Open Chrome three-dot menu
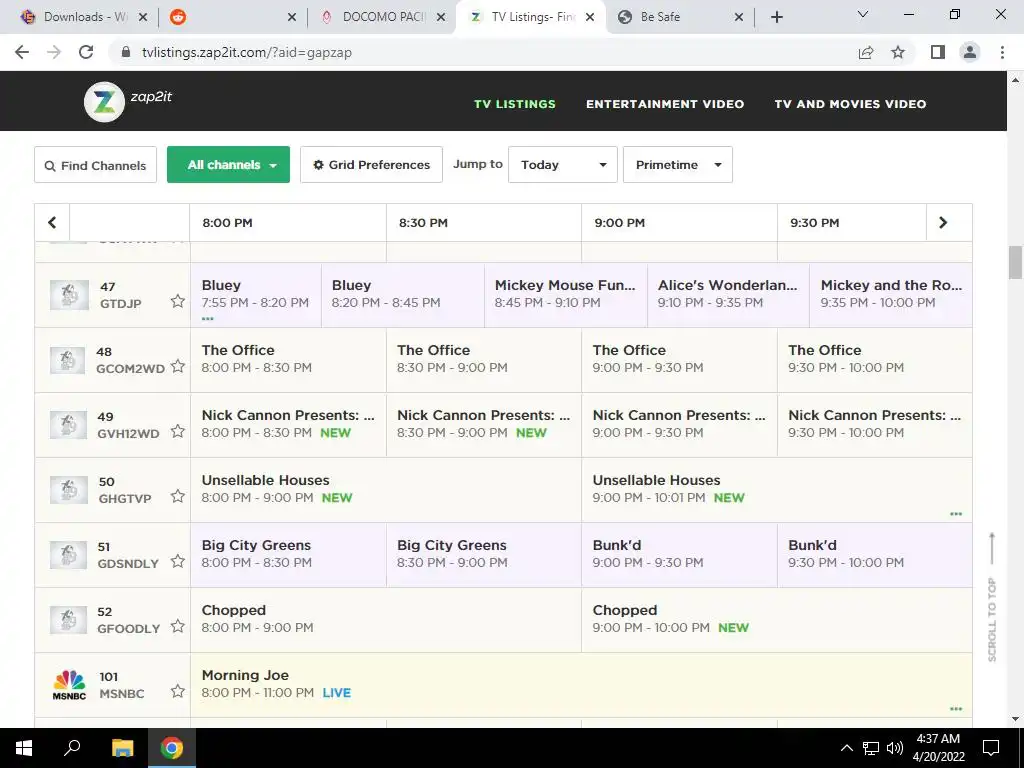1024x768 pixels. pyautogui.click(x=1002, y=52)
